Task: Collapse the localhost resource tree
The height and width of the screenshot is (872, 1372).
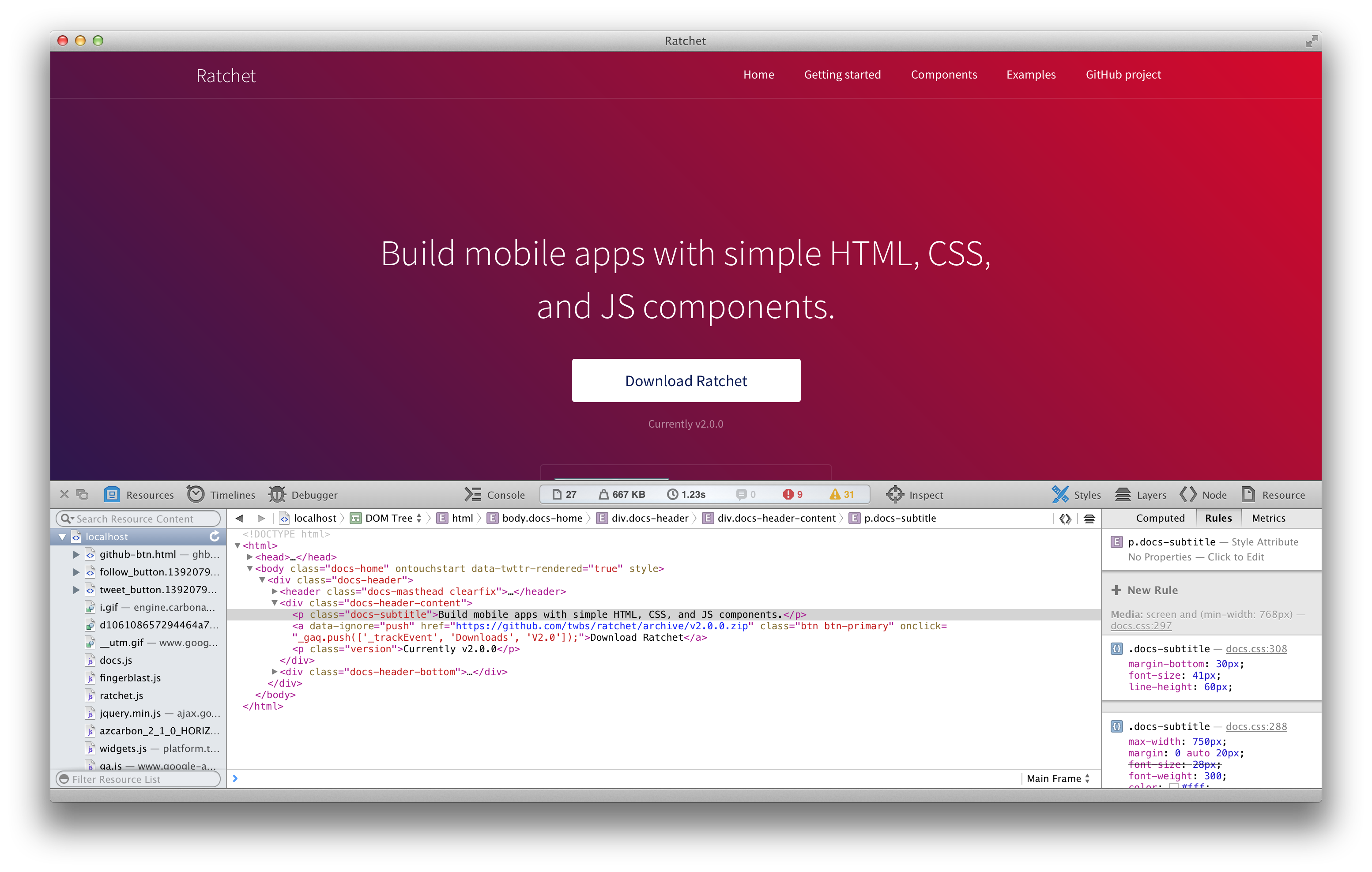Action: [62, 537]
